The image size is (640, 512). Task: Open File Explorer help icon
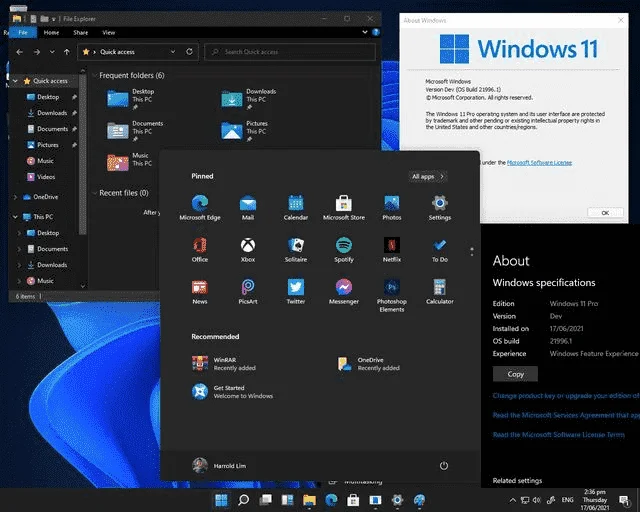pos(376,32)
